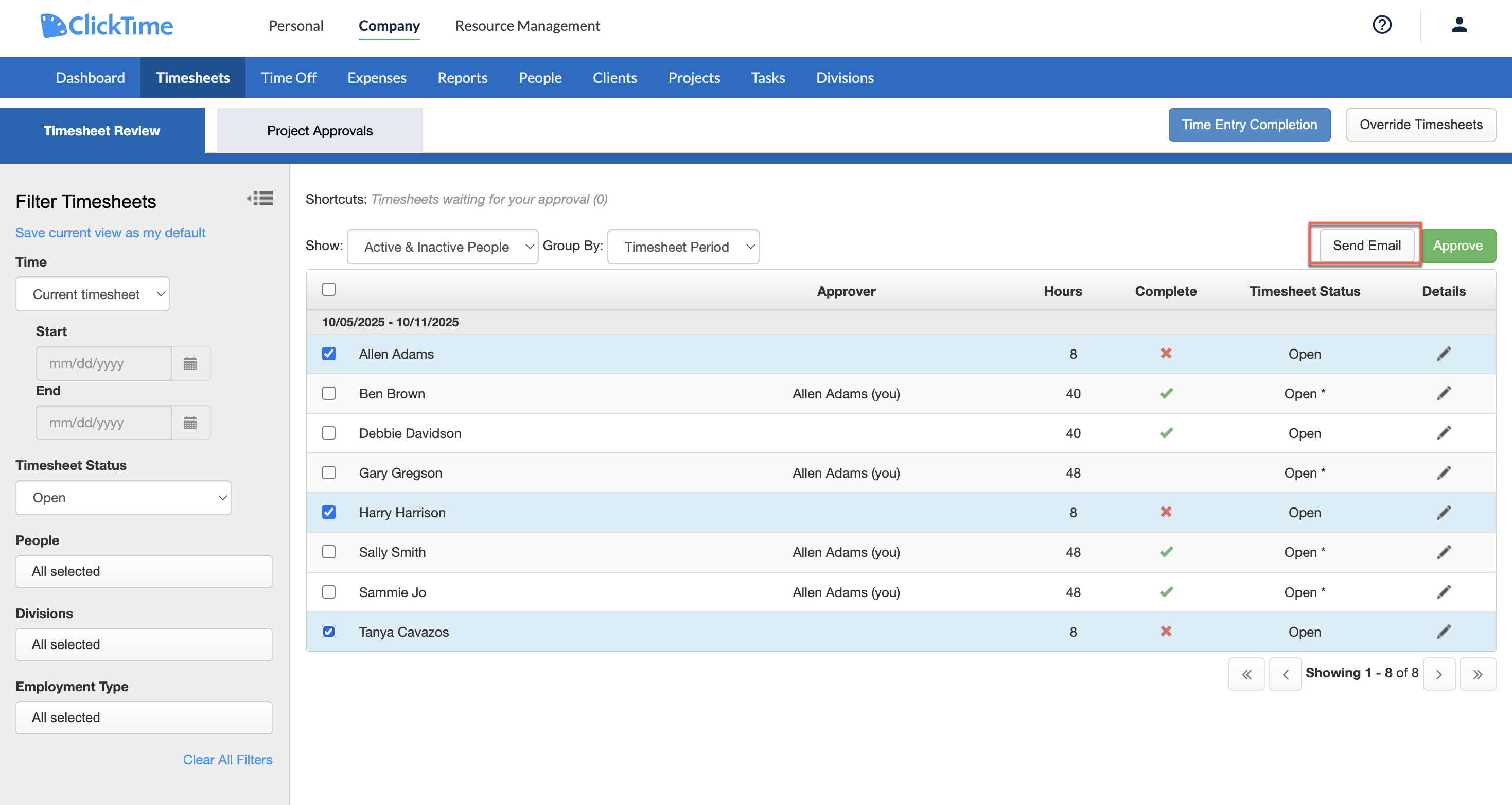Click the Clear All Filters link
The height and width of the screenshot is (805, 1512).
[228, 760]
